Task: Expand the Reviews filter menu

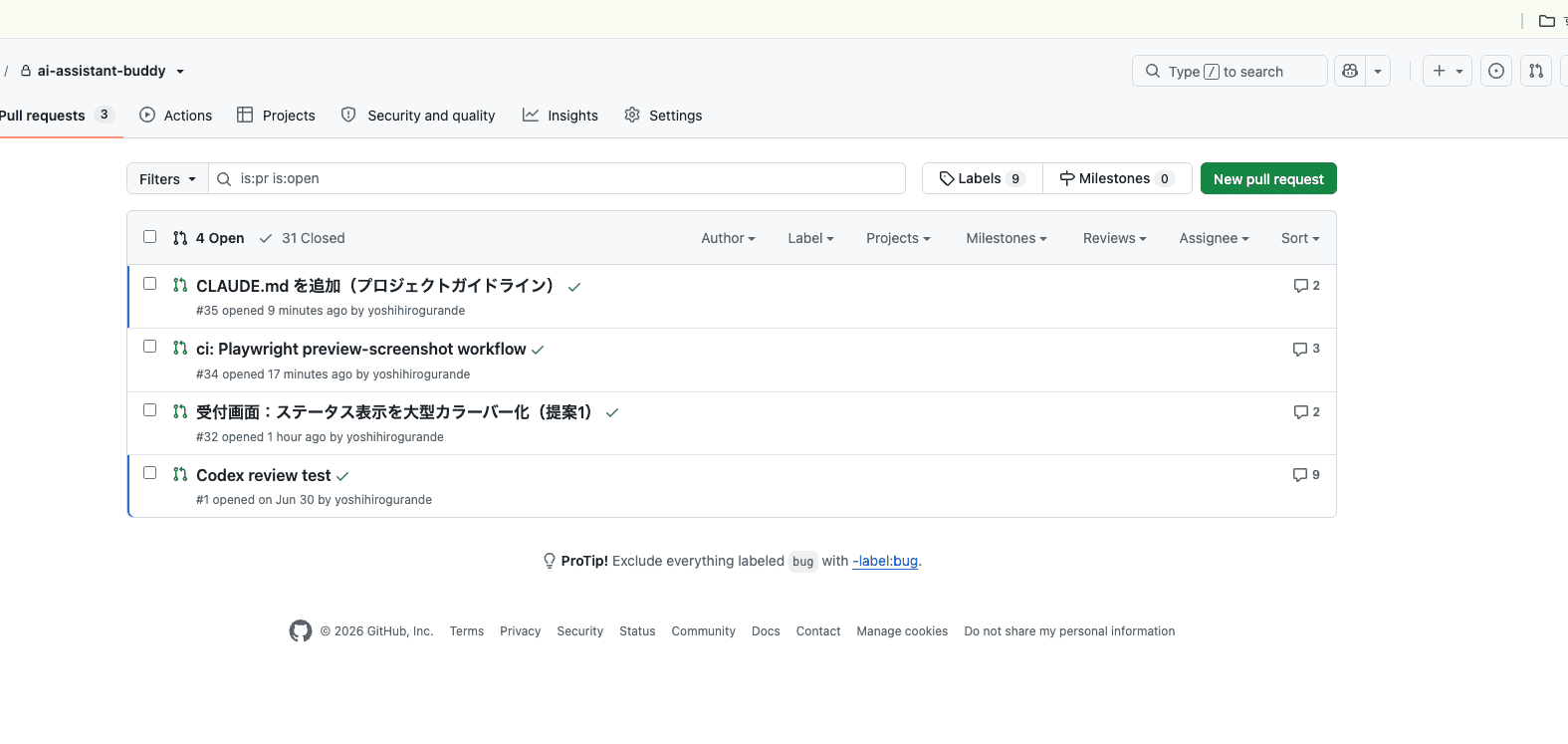Action: tap(1115, 238)
